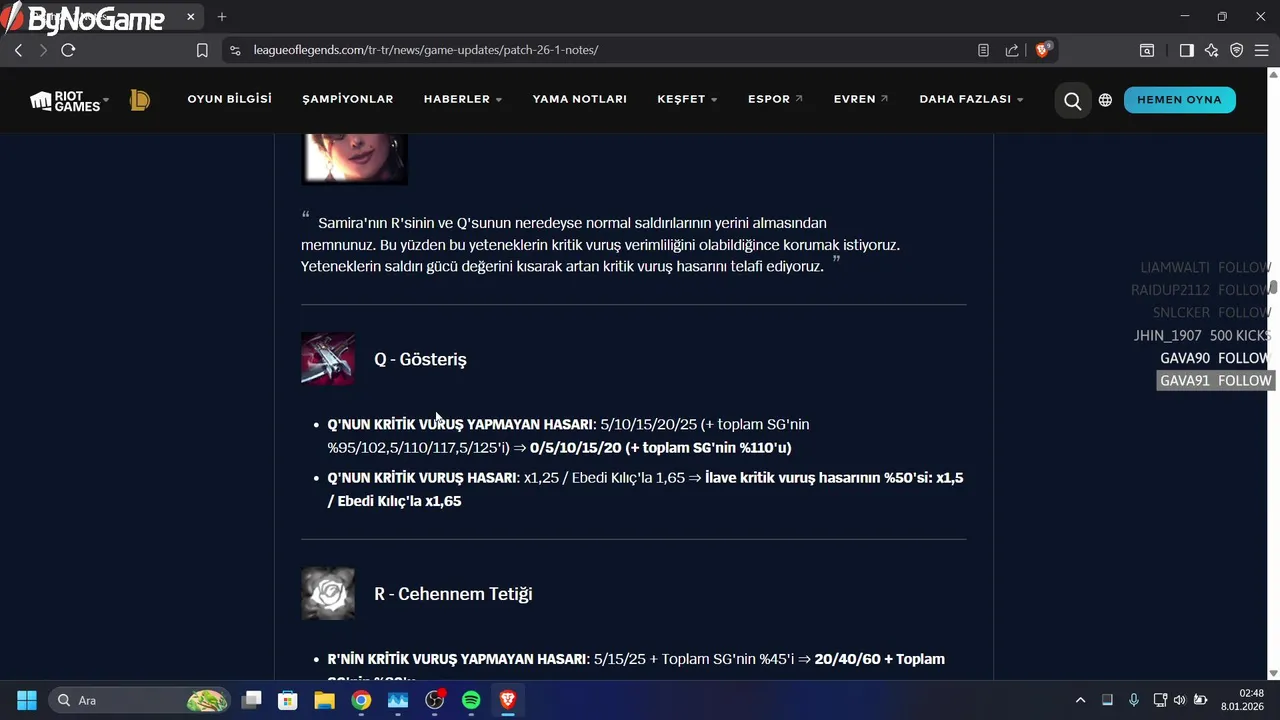The height and width of the screenshot is (720, 1280).
Task: Open microphone tray icon
Action: 1133,700
